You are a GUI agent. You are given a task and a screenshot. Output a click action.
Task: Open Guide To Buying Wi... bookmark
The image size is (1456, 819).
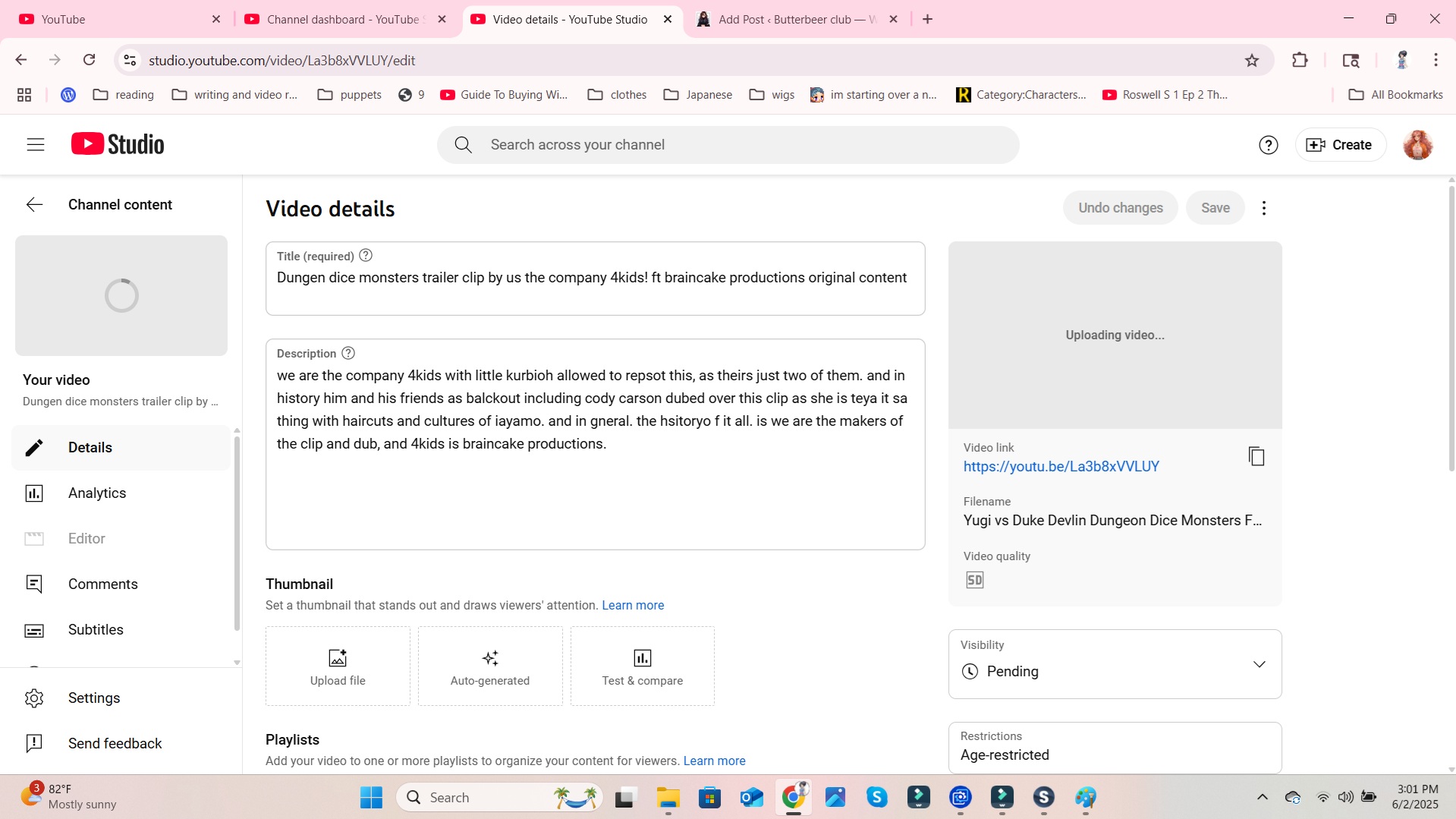[x=504, y=95]
